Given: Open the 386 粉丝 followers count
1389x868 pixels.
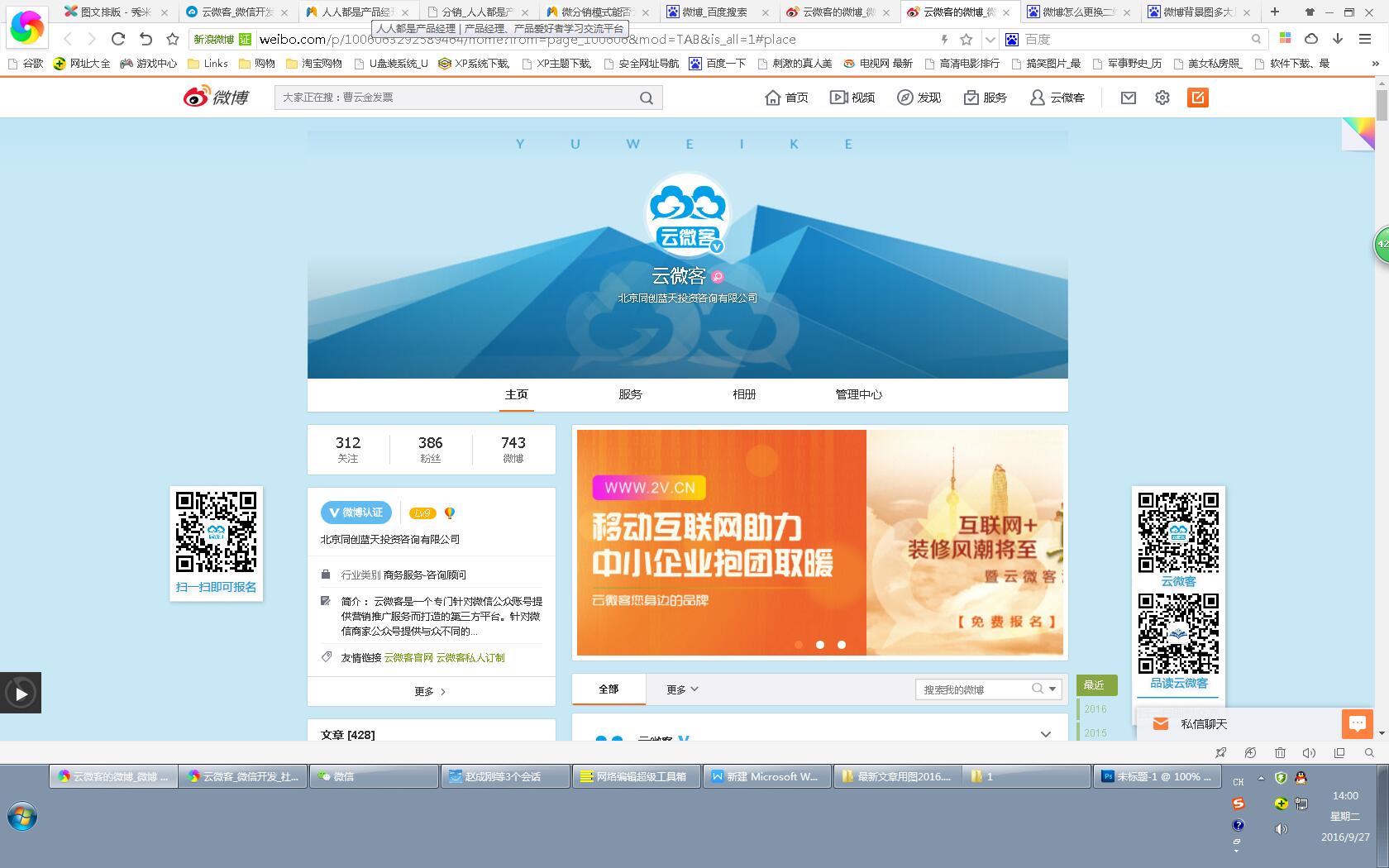Looking at the screenshot, I should click(430, 449).
